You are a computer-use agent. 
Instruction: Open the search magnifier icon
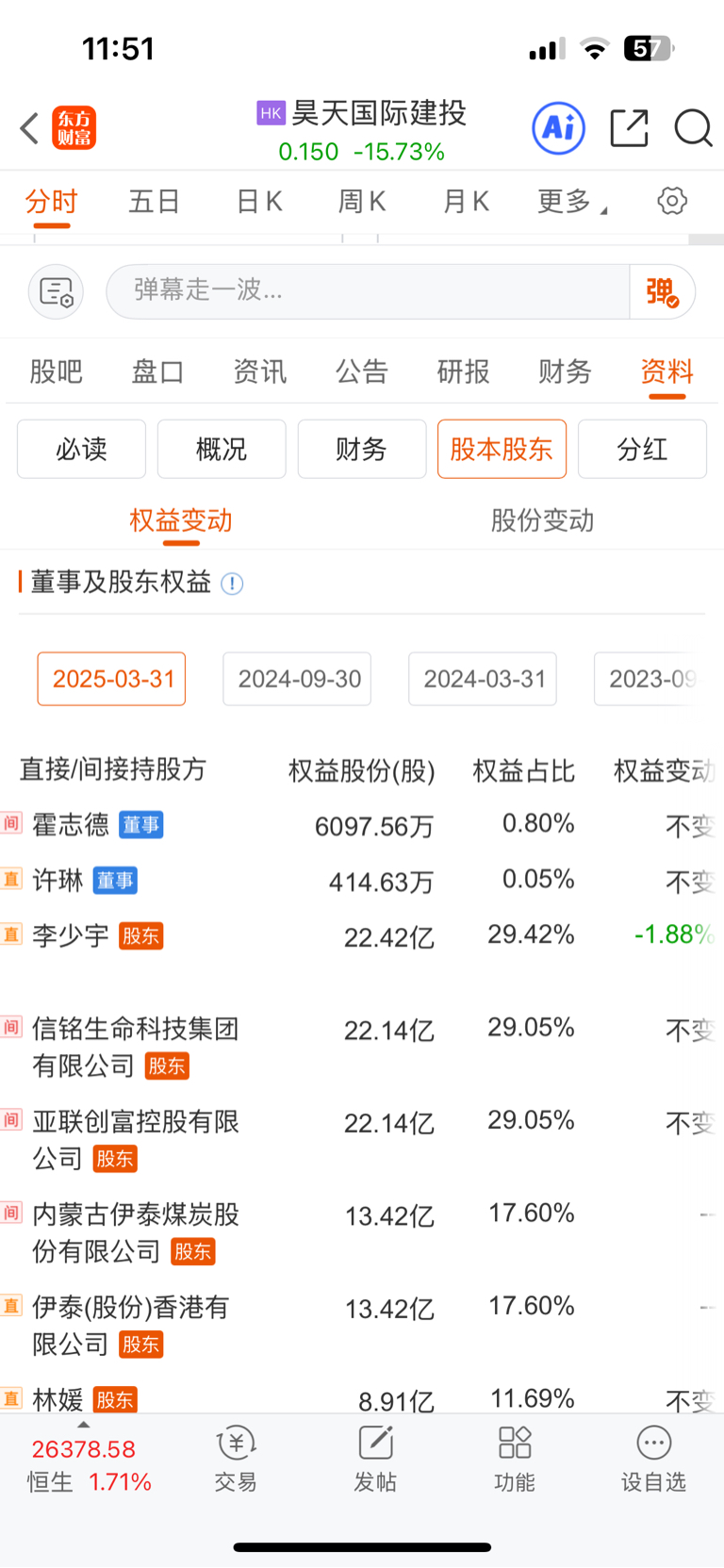[x=693, y=128]
